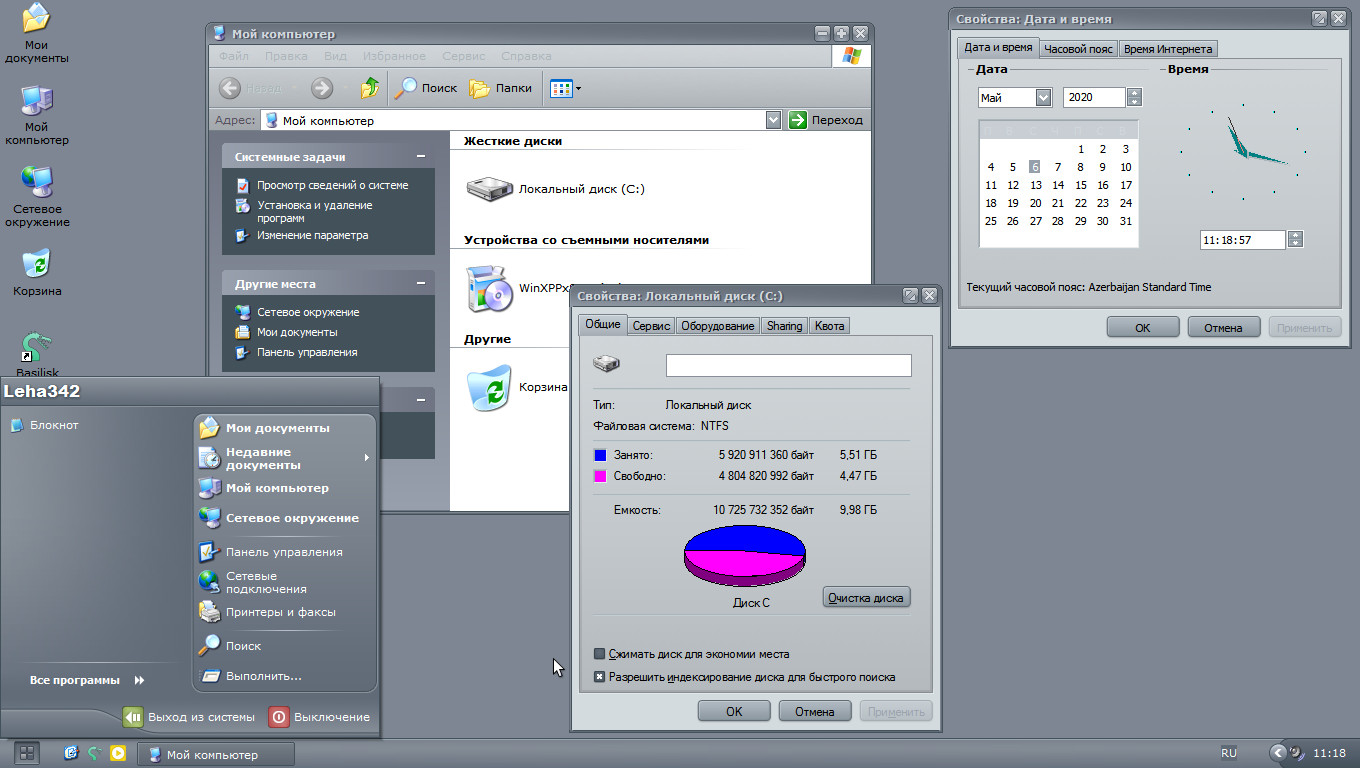The height and width of the screenshot is (768, 1360).
Task: Click the Диск C pie chart
Action: pyautogui.click(x=745, y=555)
